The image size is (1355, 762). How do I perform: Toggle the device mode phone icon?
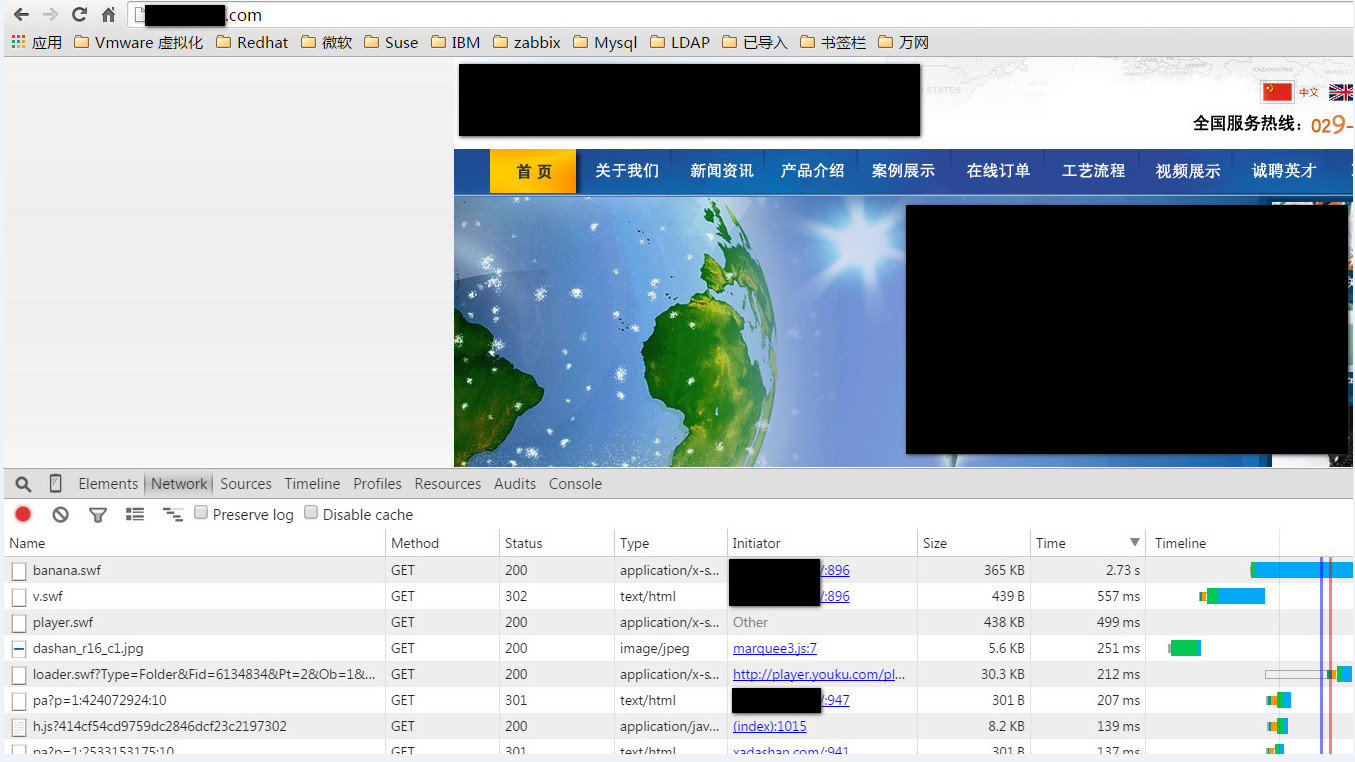55,484
